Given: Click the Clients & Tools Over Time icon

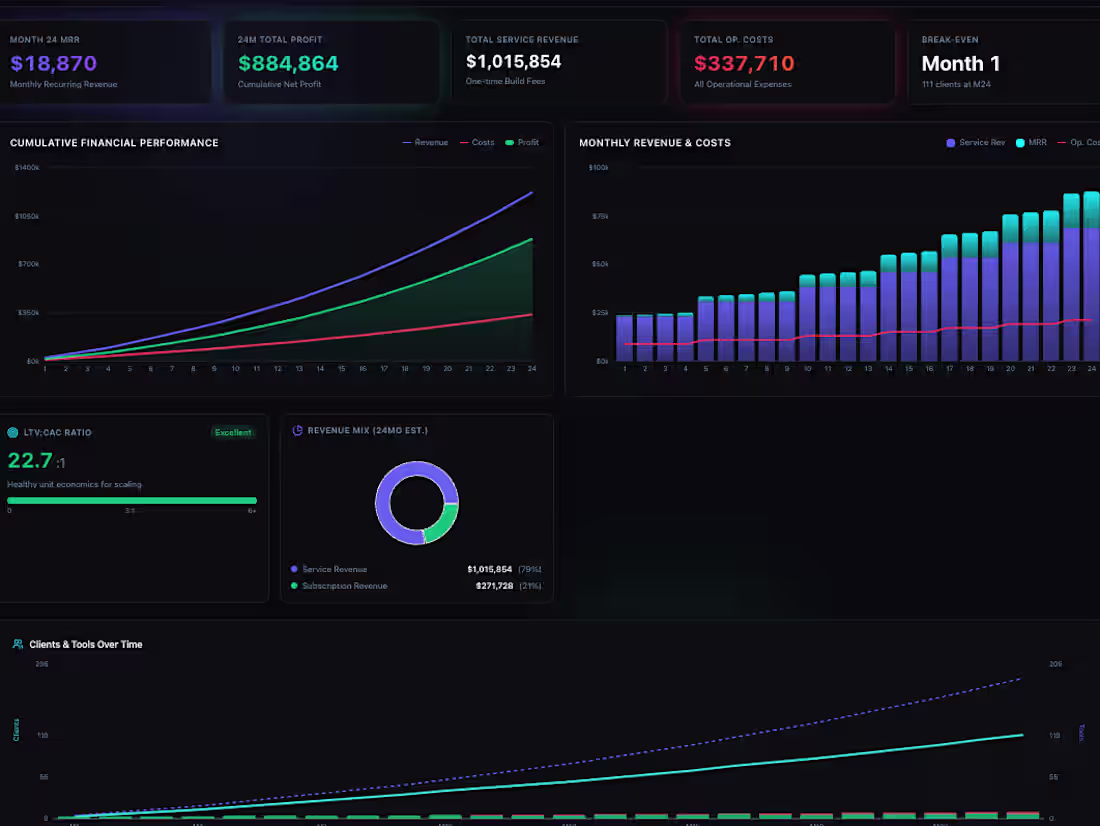Looking at the screenshot, I should click(x=17, y=645).
